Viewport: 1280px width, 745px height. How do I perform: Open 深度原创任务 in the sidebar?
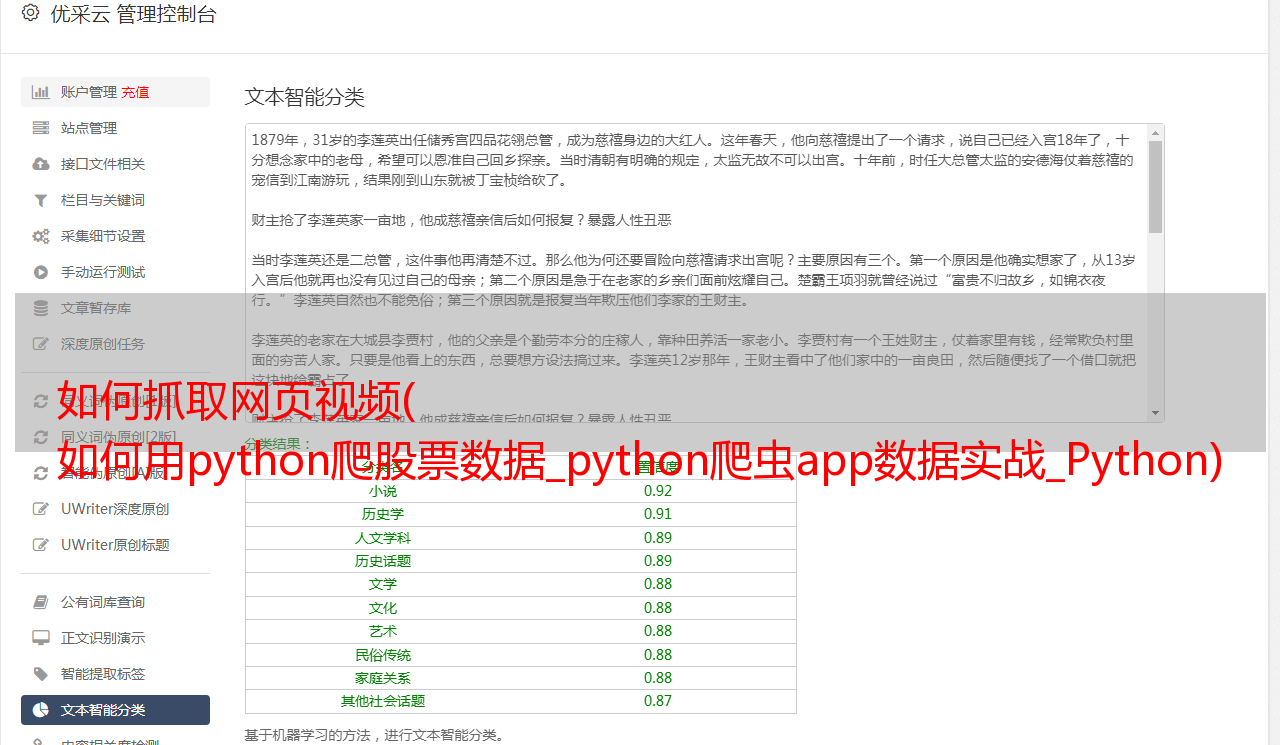[x=102, y=344]
